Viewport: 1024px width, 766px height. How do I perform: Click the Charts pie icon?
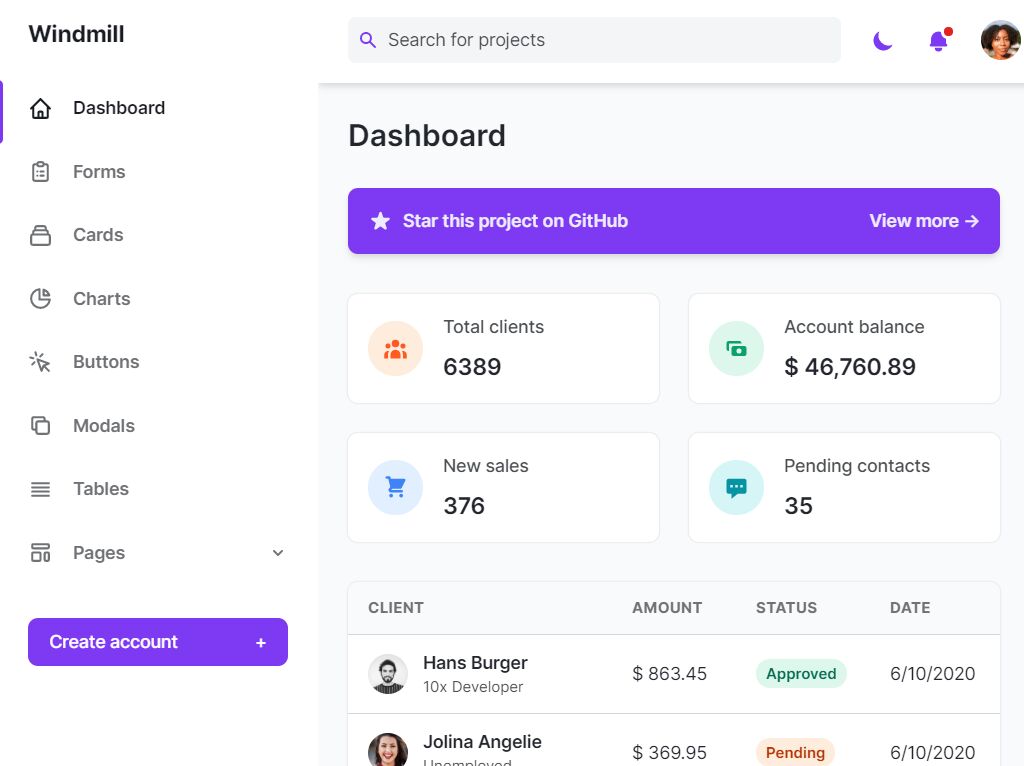pyautogui.click(x=40, y=298)
